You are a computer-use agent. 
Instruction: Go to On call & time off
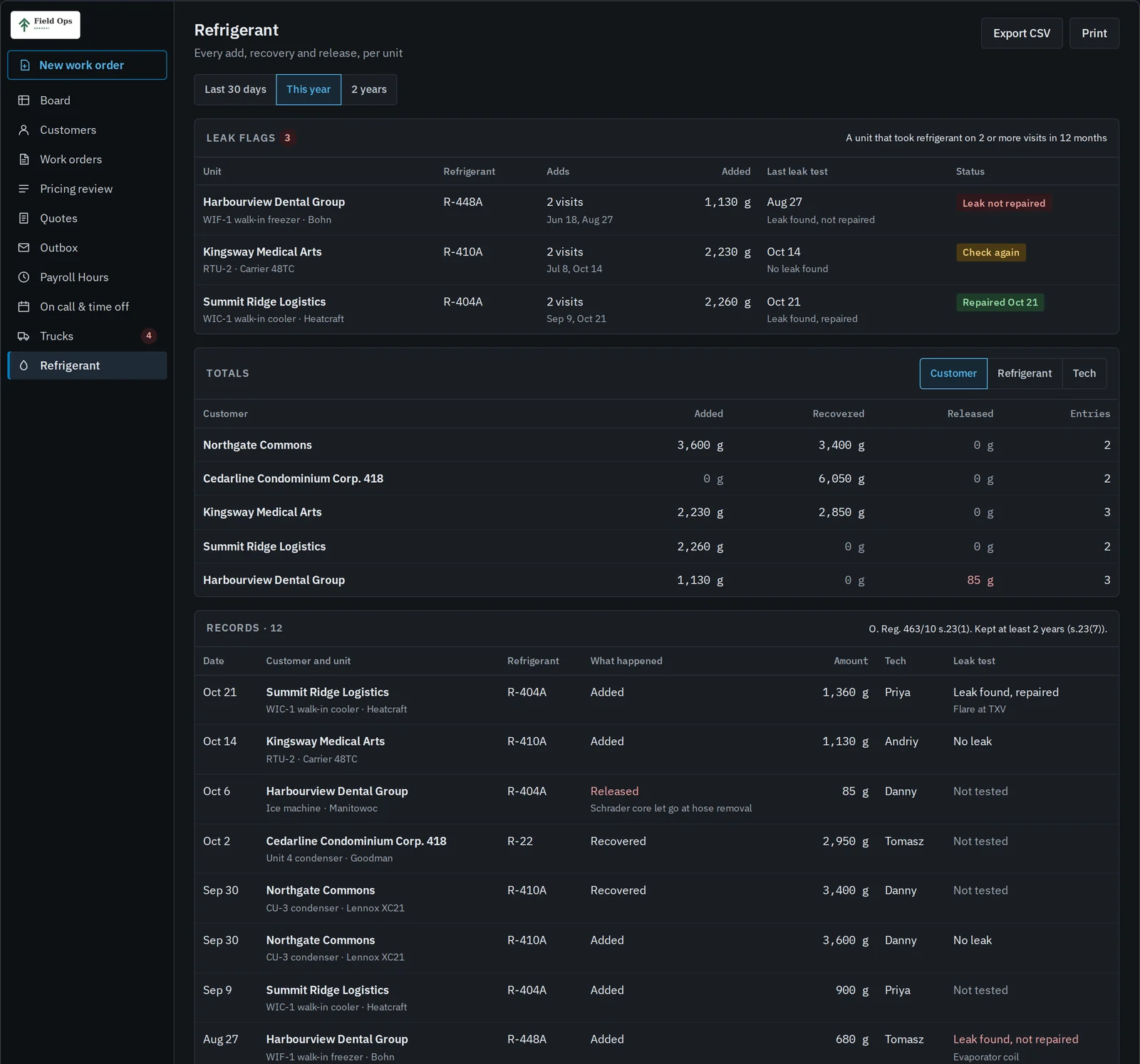87,306
